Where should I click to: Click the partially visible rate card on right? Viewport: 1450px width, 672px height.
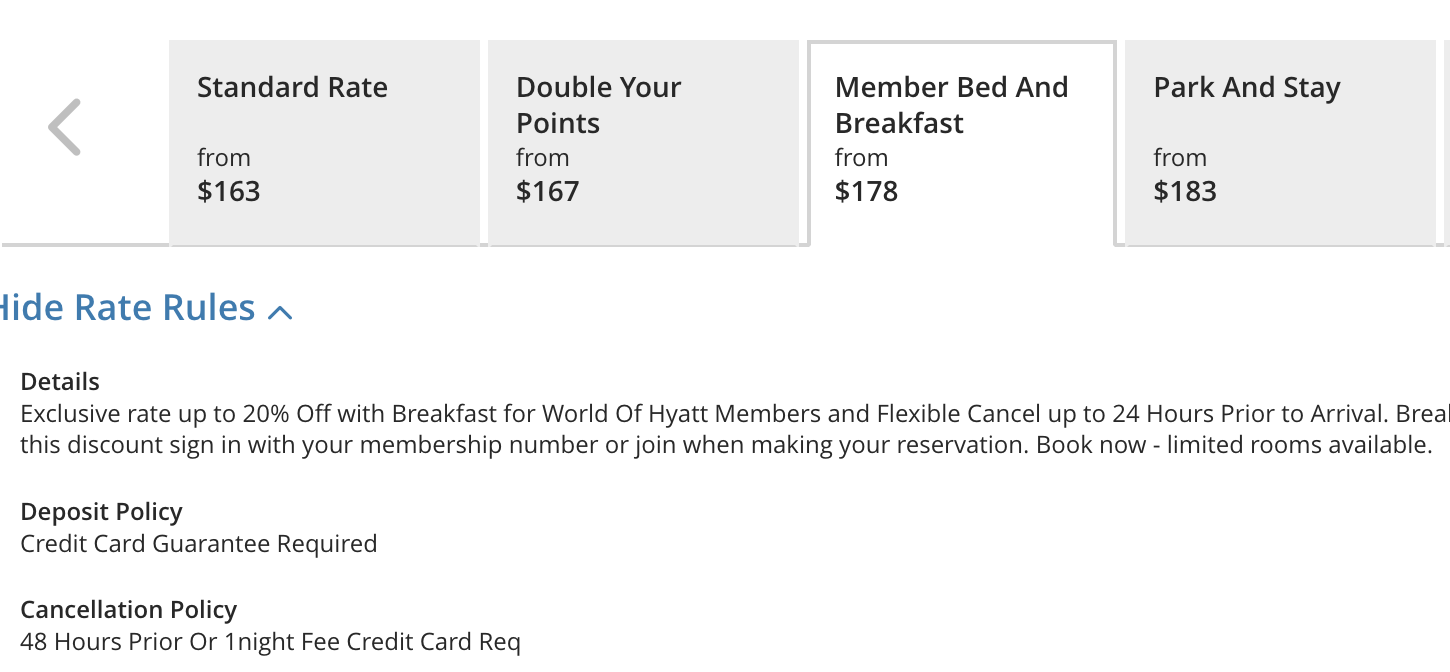click(x=1444, y=140)
